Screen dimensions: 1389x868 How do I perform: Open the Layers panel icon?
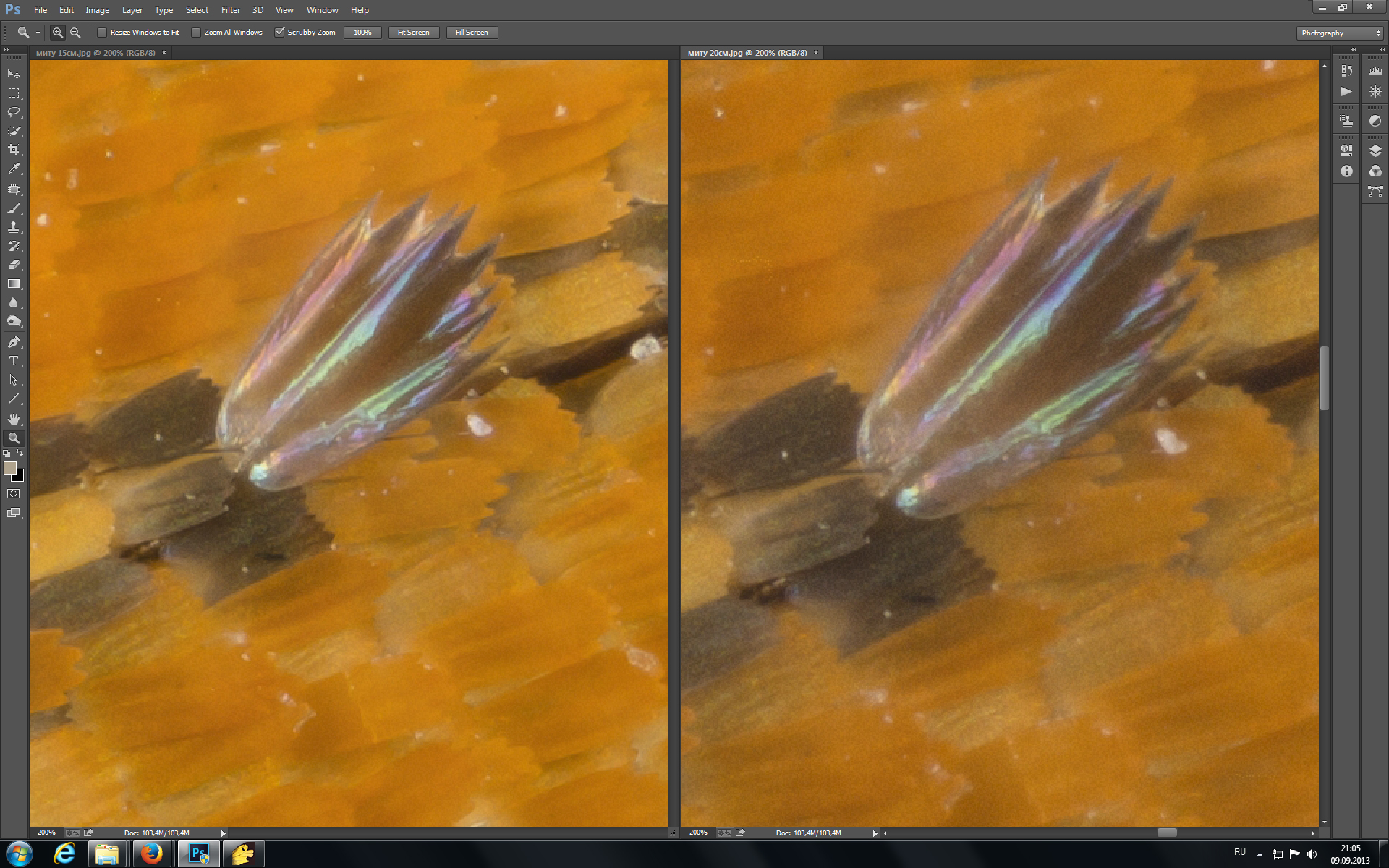(1375, 150)
